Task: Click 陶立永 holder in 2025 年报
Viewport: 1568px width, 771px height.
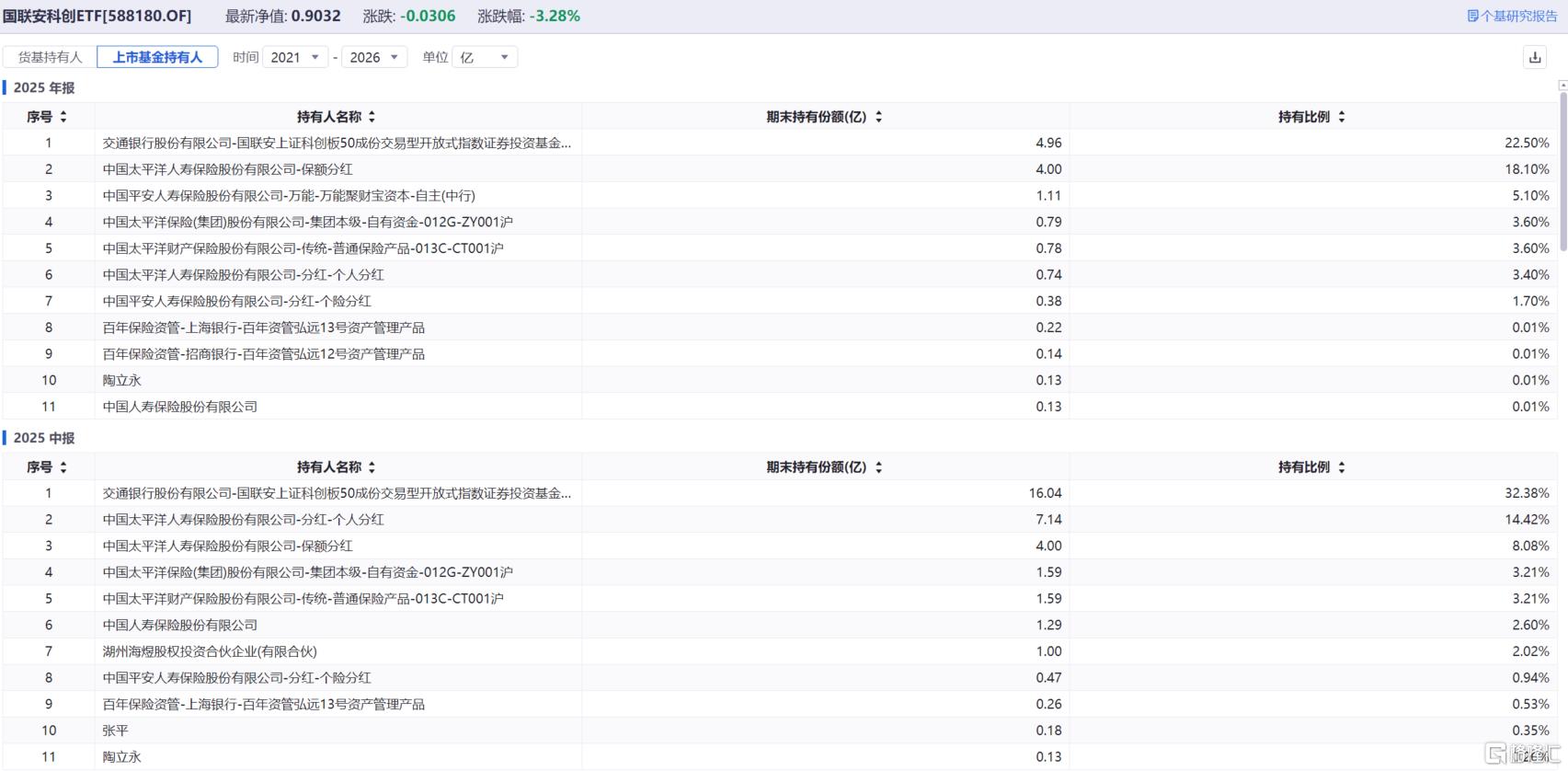Action: [122, 380]
